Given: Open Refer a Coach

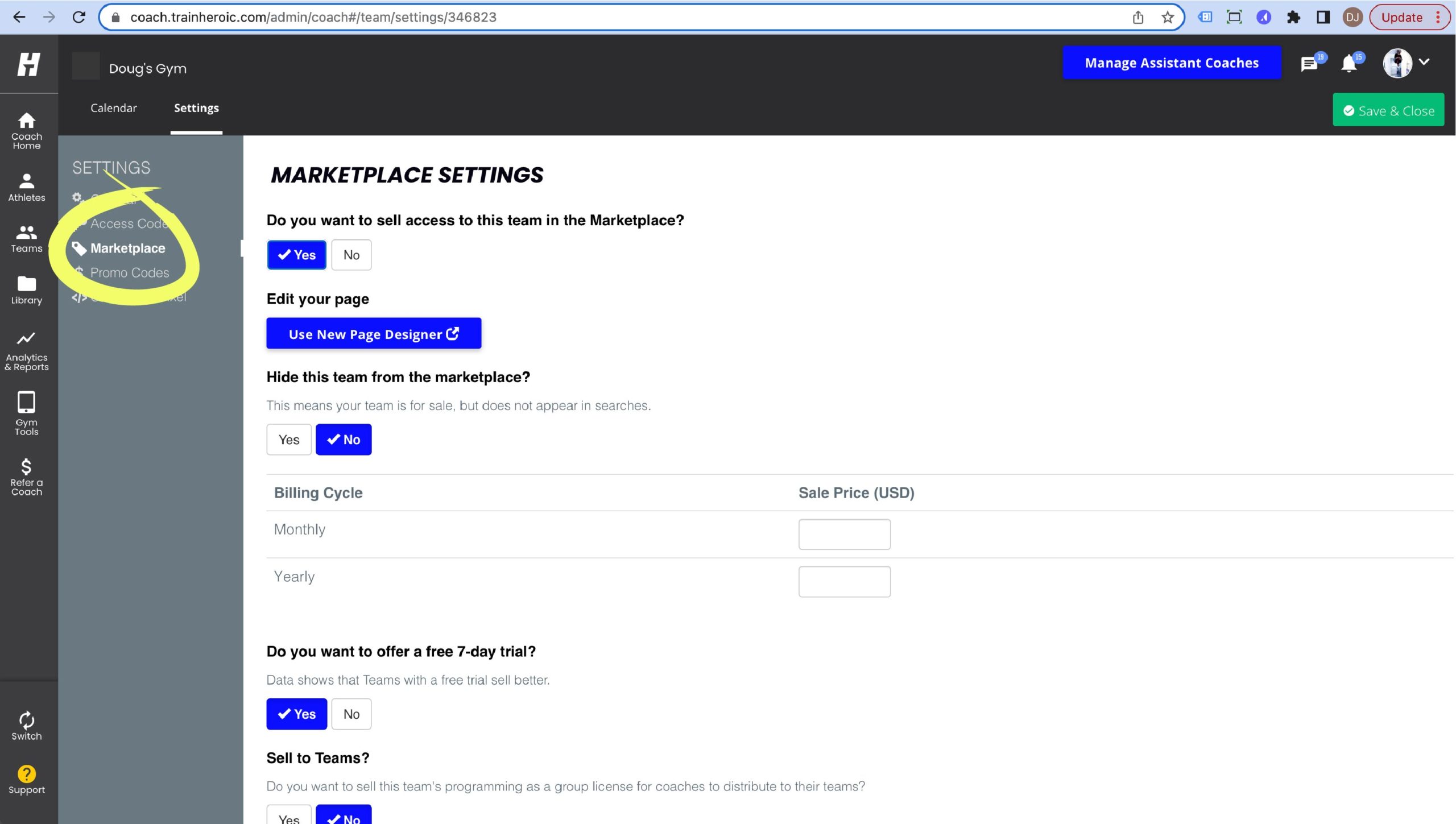Looking at the screenshot, I should tap(27, 477).
